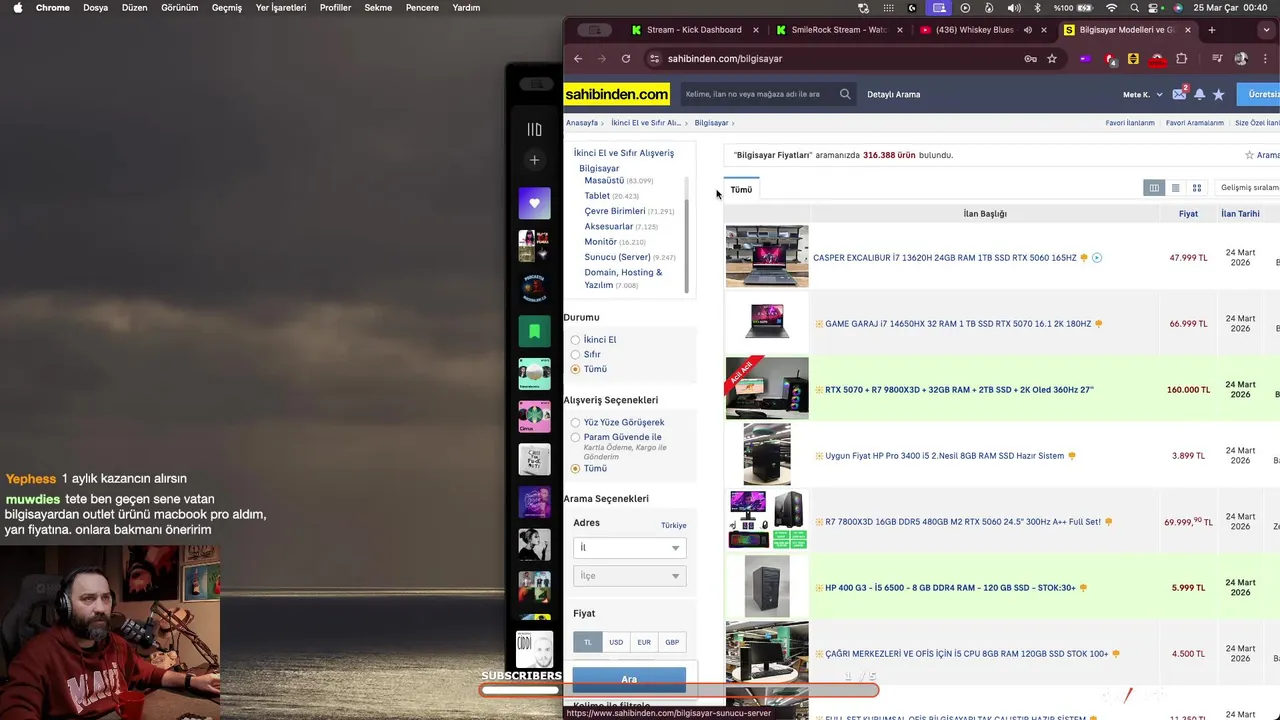Open the Chrome extensions puzzle icon

point(1181,59)
